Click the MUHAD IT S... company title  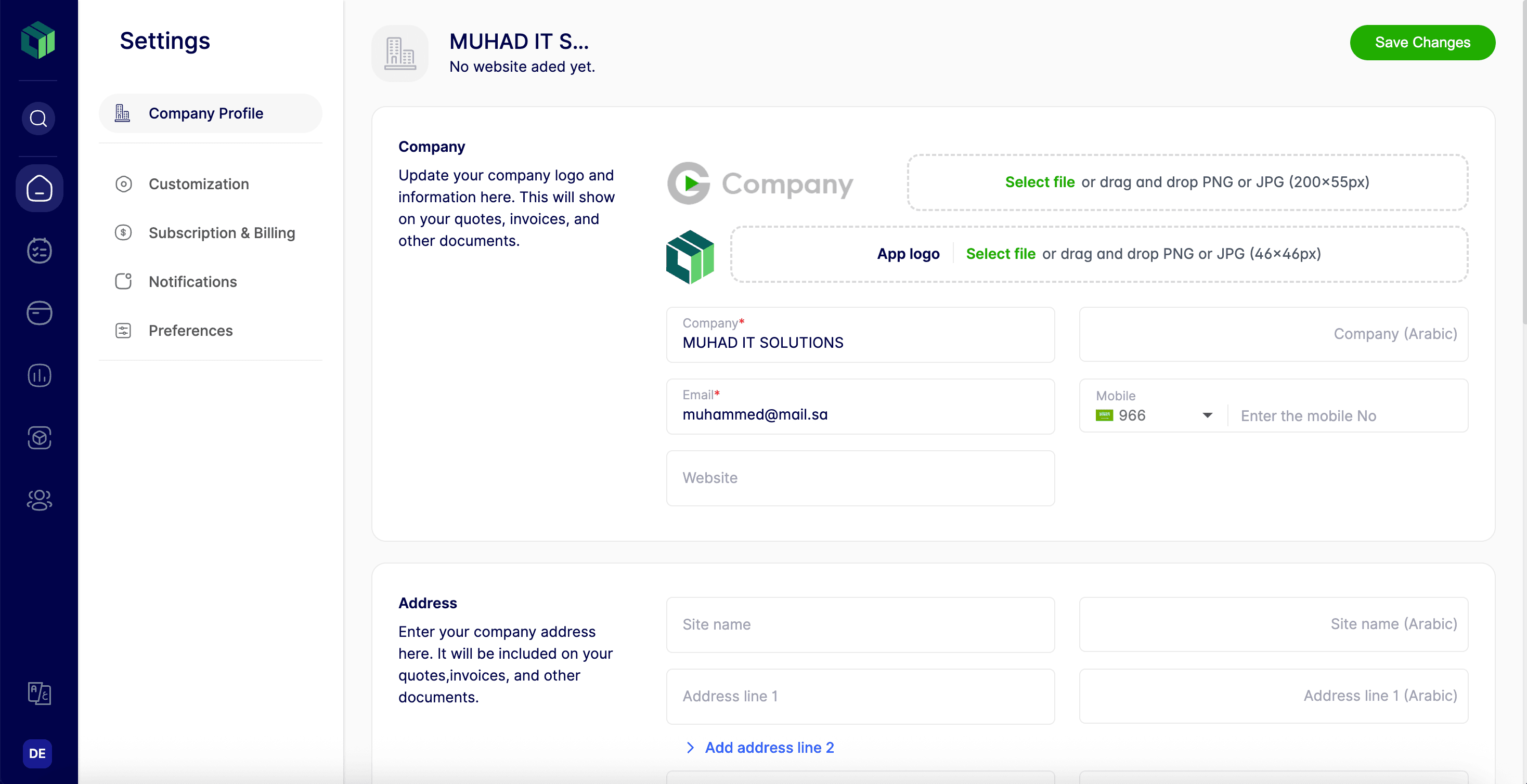519,41
